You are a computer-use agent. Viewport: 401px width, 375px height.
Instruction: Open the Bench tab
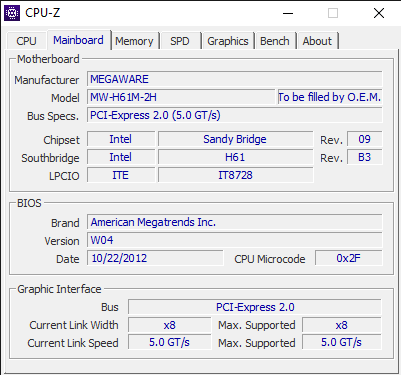click(x=275, y=41)
